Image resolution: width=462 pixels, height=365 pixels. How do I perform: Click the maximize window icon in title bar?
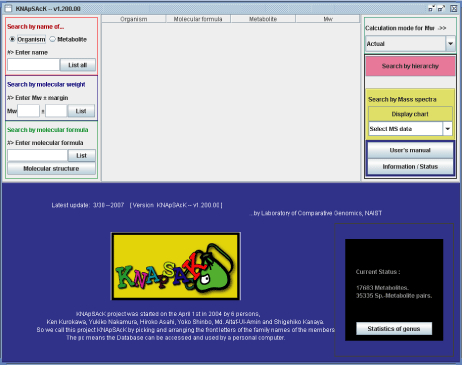[442, 9]
